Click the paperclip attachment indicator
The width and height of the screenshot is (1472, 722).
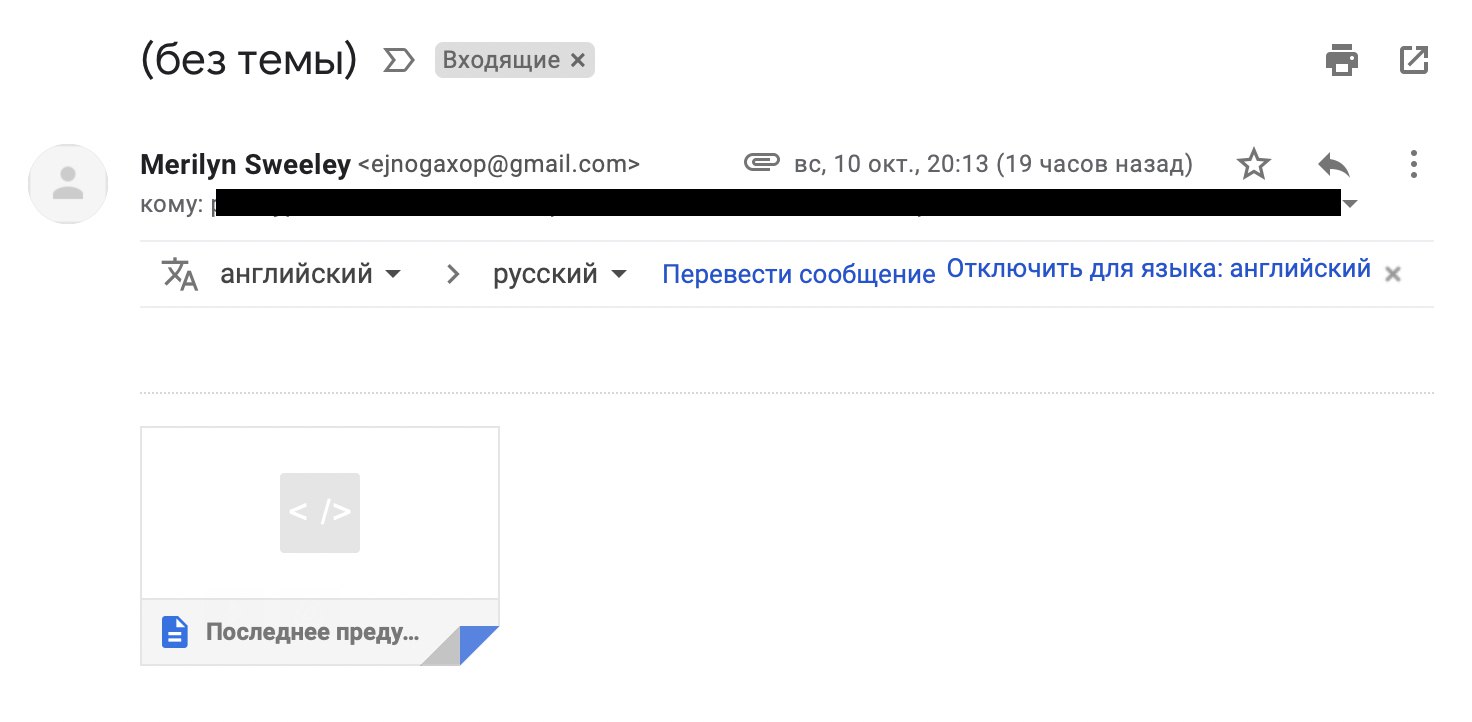point(761,163)
